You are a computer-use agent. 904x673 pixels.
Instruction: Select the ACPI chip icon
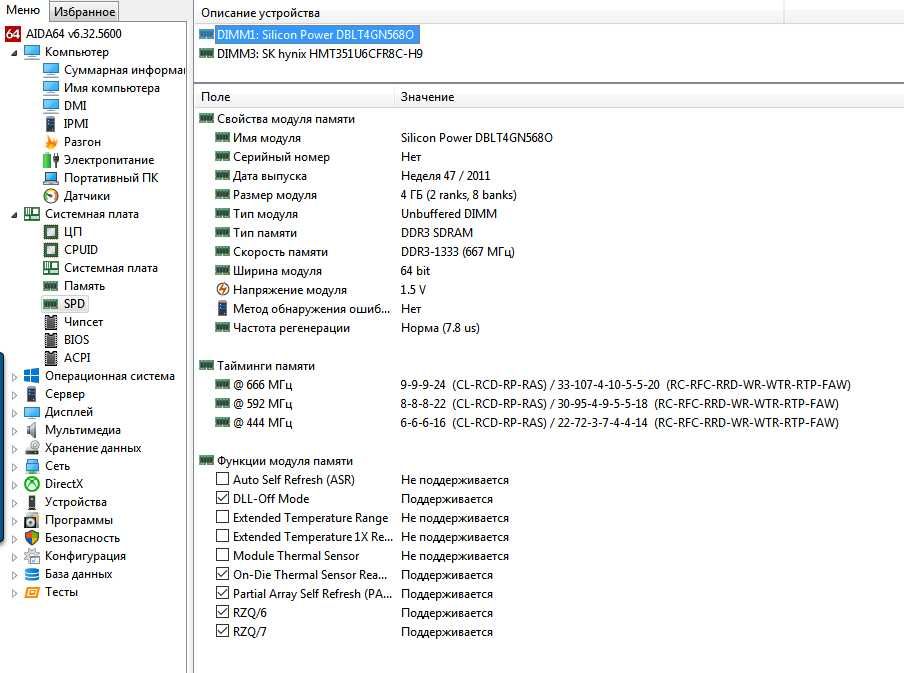point(51,358)
